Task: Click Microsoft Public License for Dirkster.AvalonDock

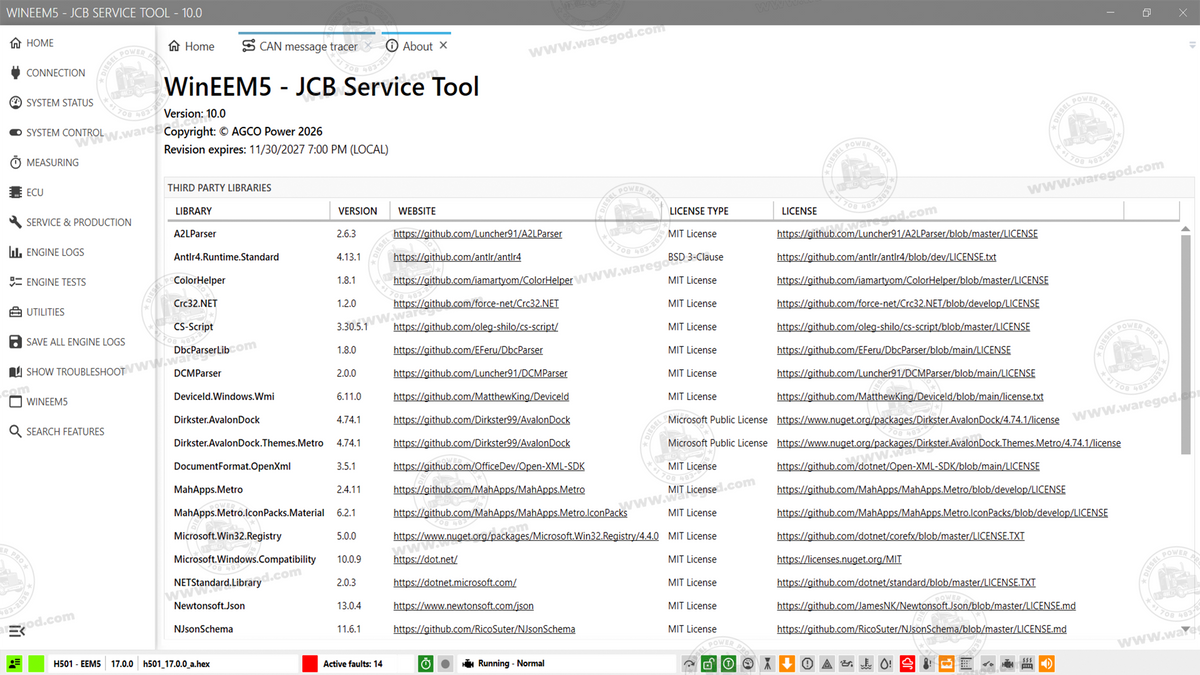Action: coord(718,420)
